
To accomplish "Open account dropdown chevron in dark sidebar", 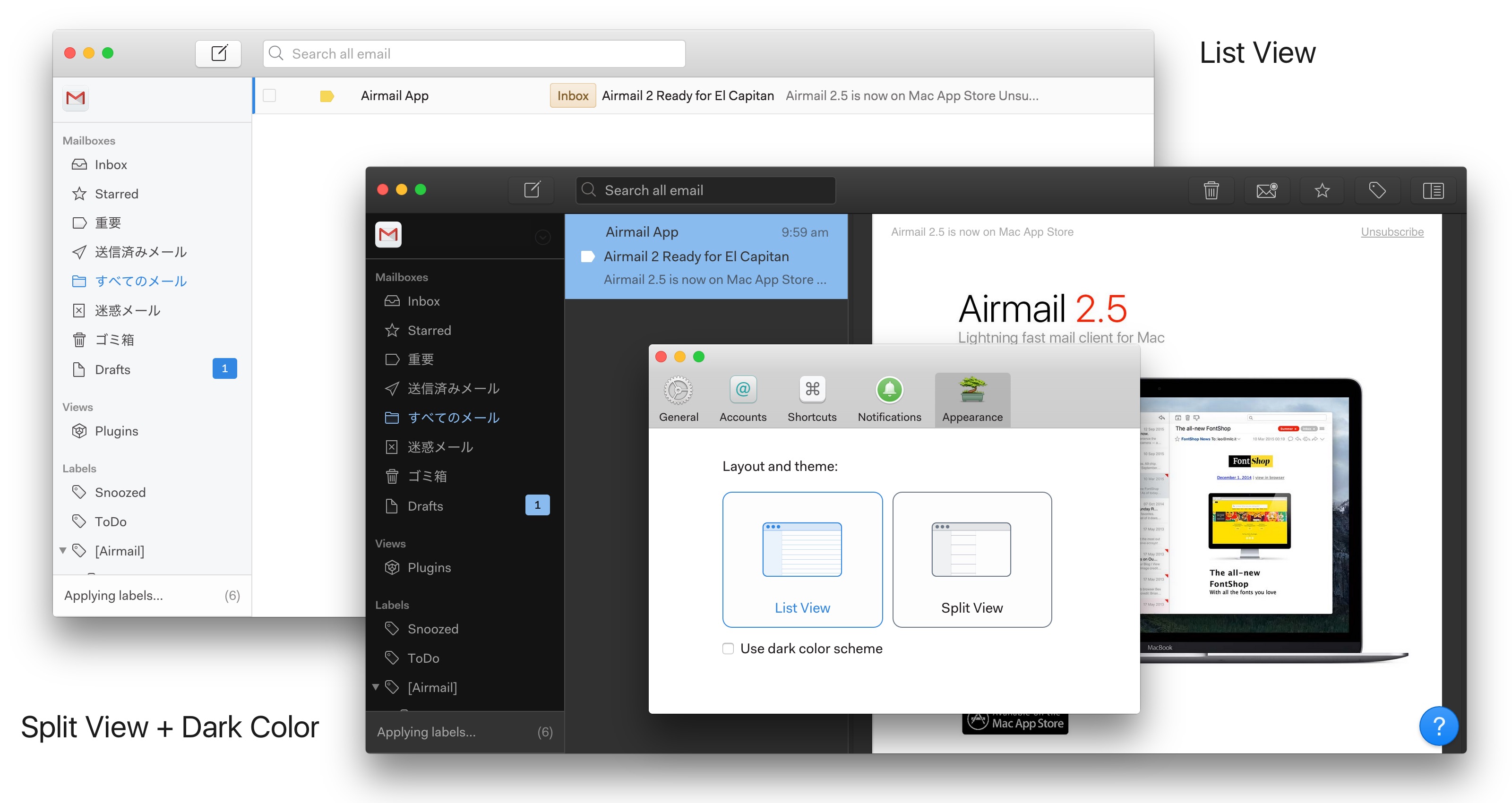I will (542, 237).
